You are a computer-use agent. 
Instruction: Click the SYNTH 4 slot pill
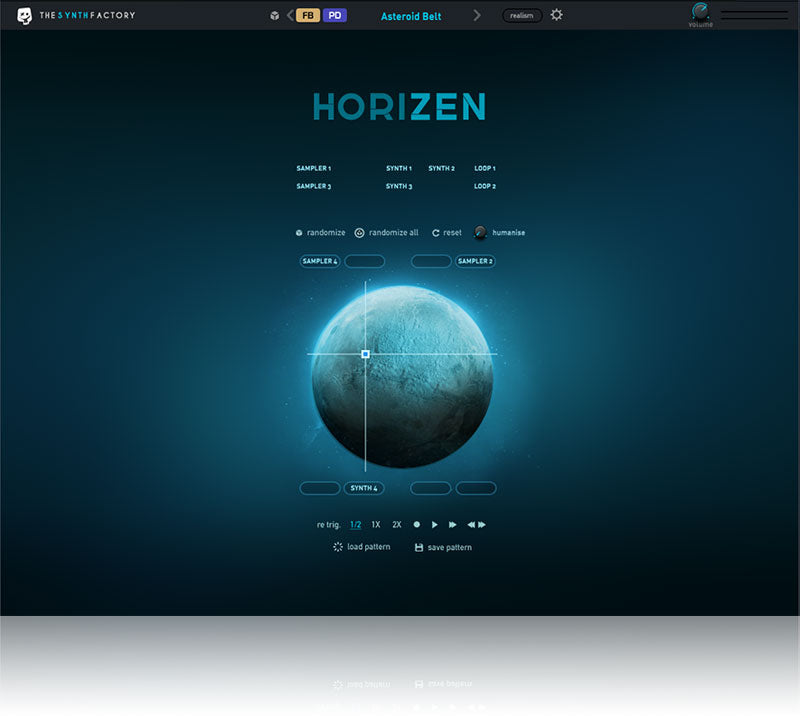364,488
